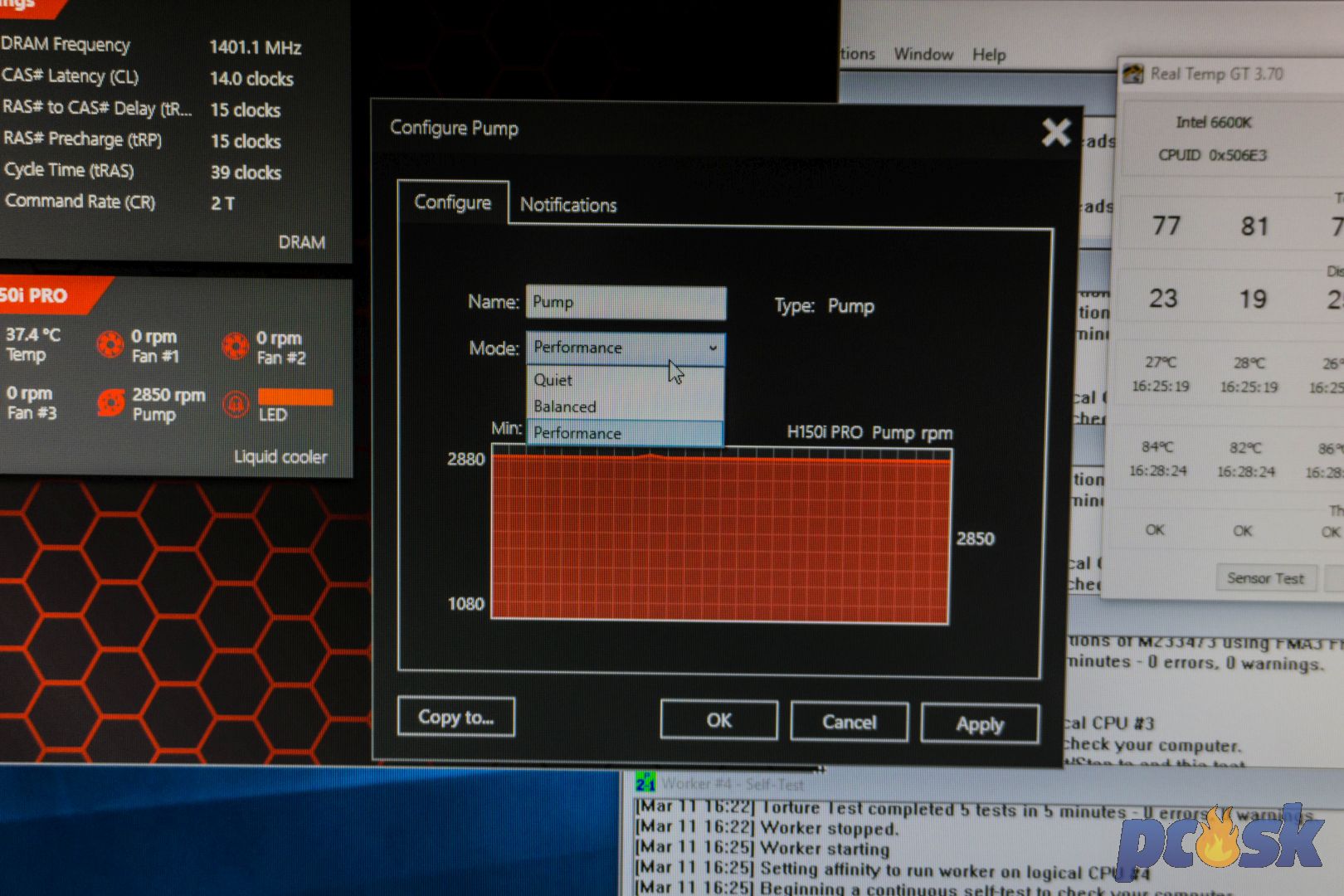Close the Configure Pump dialog
This screenshot has width=1344, height=896.
[x=1056, y=131]
